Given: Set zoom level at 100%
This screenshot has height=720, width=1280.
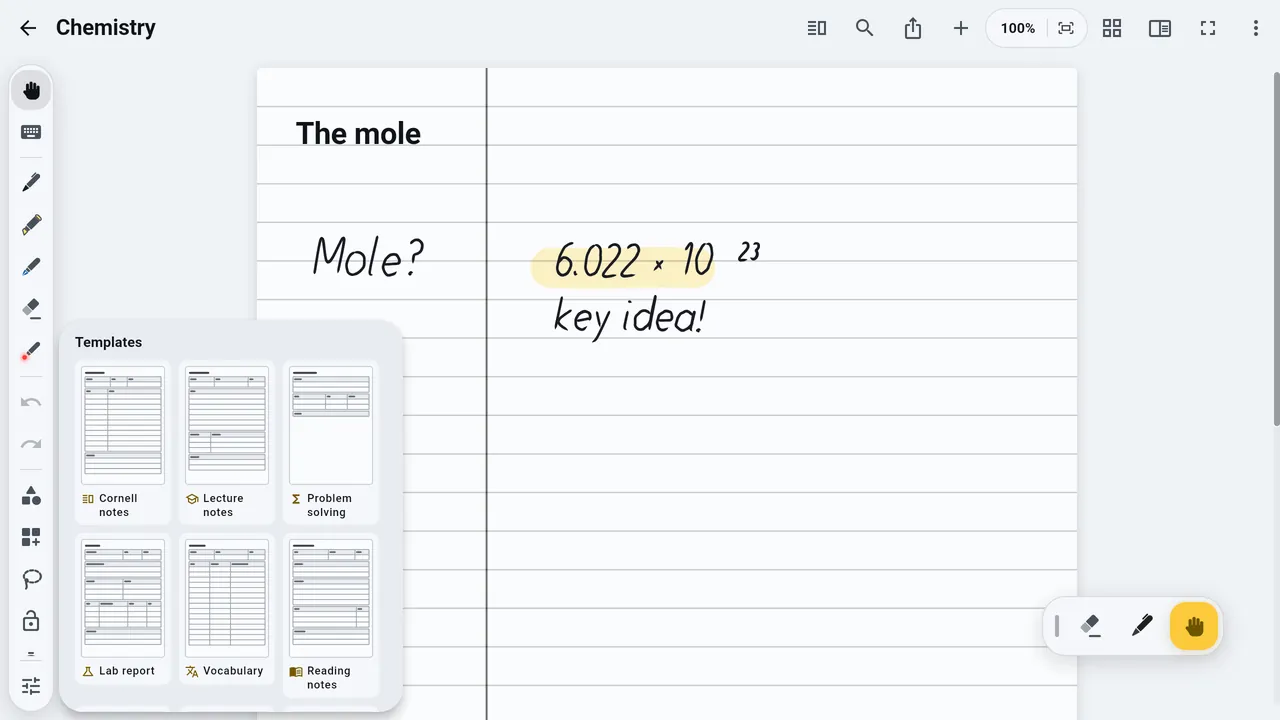Looking at the screenshot, I should pyautogui.click(x=1018, y=28).
